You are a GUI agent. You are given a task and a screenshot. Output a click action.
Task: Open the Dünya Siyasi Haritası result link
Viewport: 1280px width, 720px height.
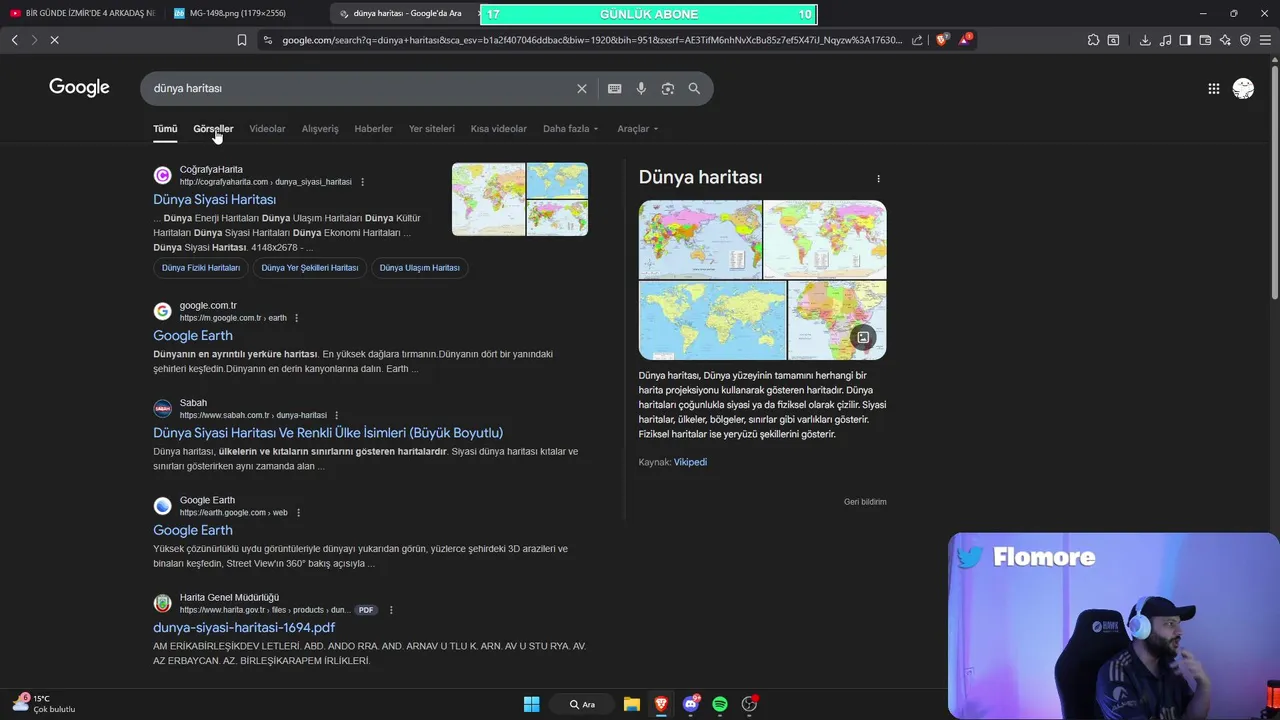pyautogui.click(x=214, y=200)
